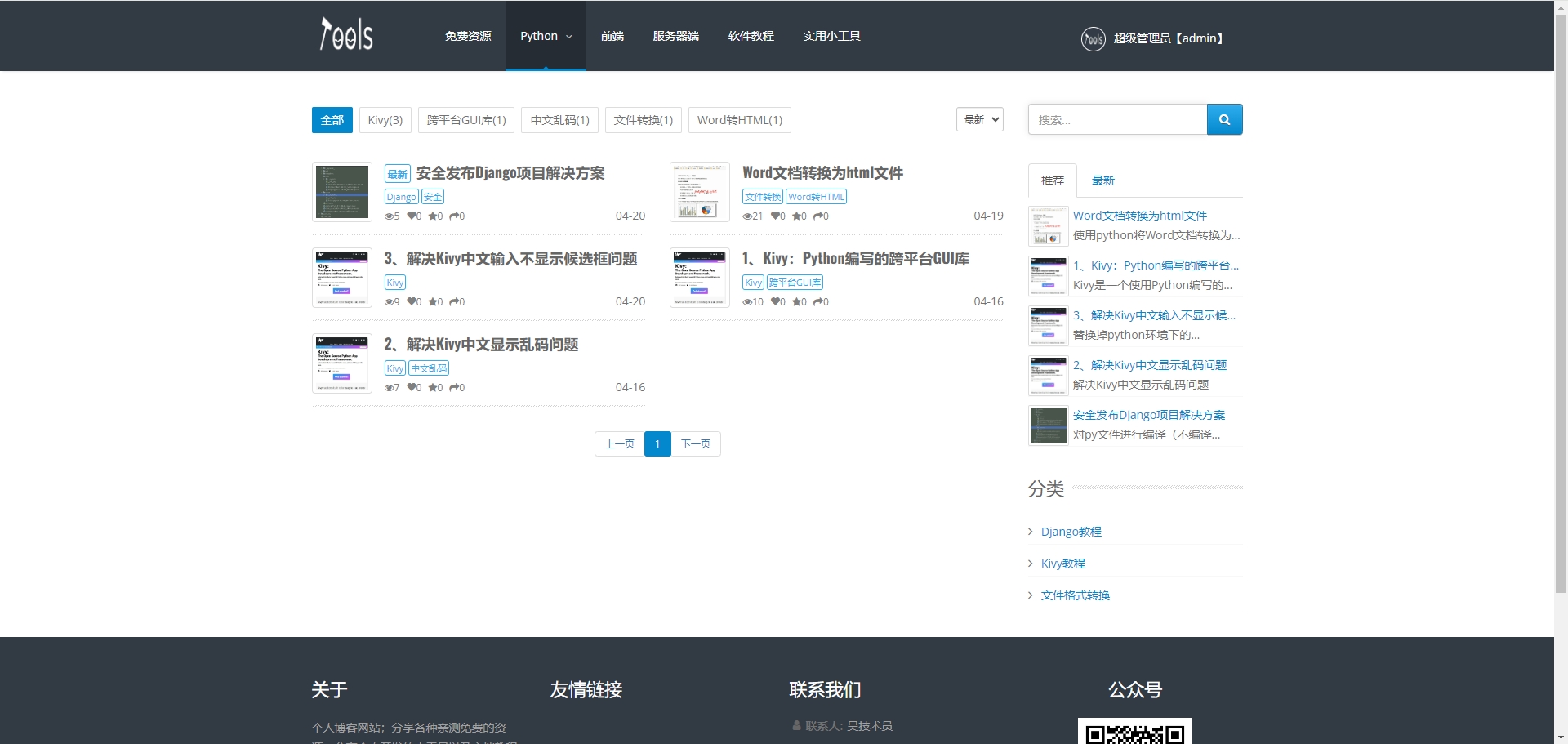
Task: Open the 最新 sort dropdown
Action: point(980,119)
